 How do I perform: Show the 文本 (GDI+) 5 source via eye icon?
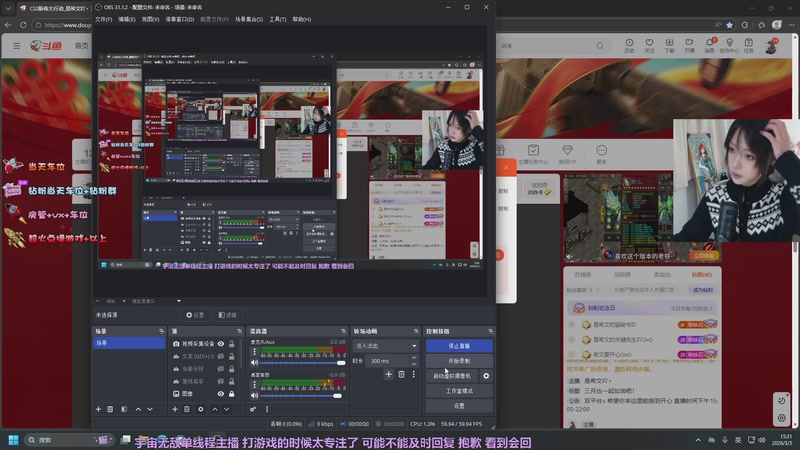click(221, 356)
